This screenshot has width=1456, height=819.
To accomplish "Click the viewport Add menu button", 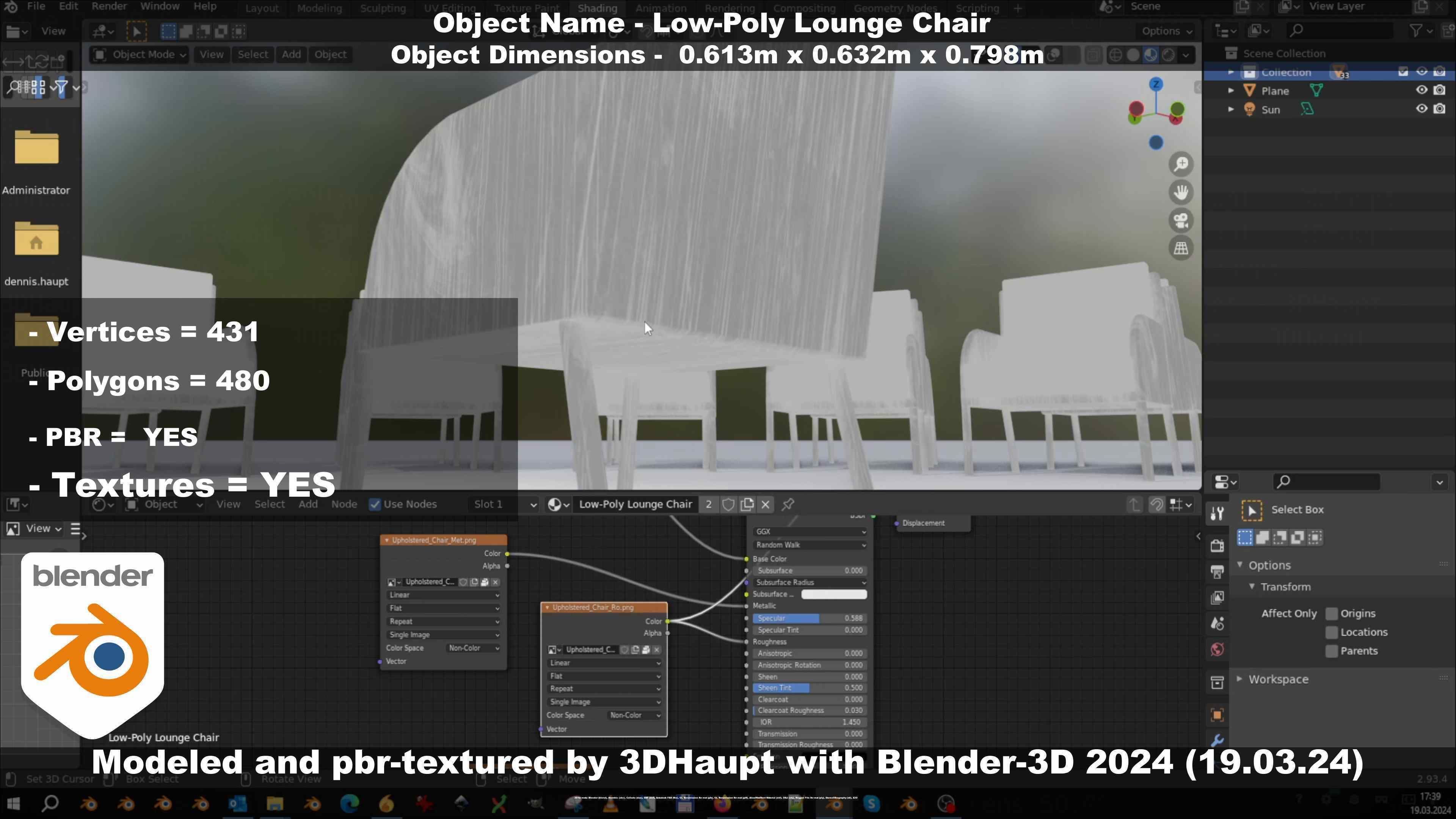I will point(291,55).
